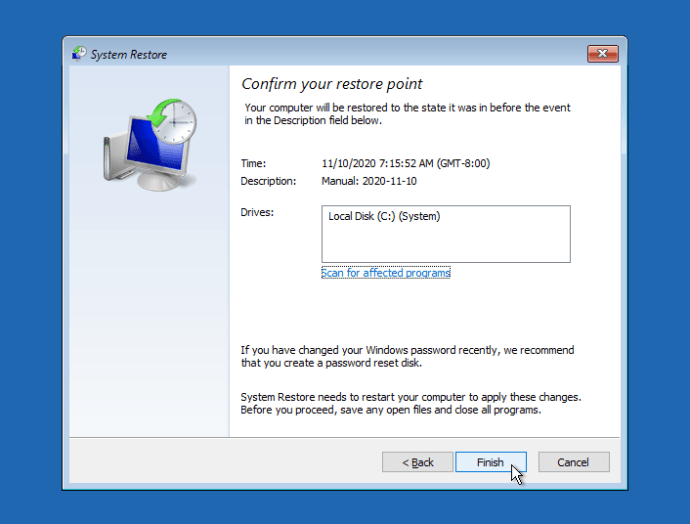Click the Description: label
The height and width of the screenshot is (524, 690).
tap(268, 181)
